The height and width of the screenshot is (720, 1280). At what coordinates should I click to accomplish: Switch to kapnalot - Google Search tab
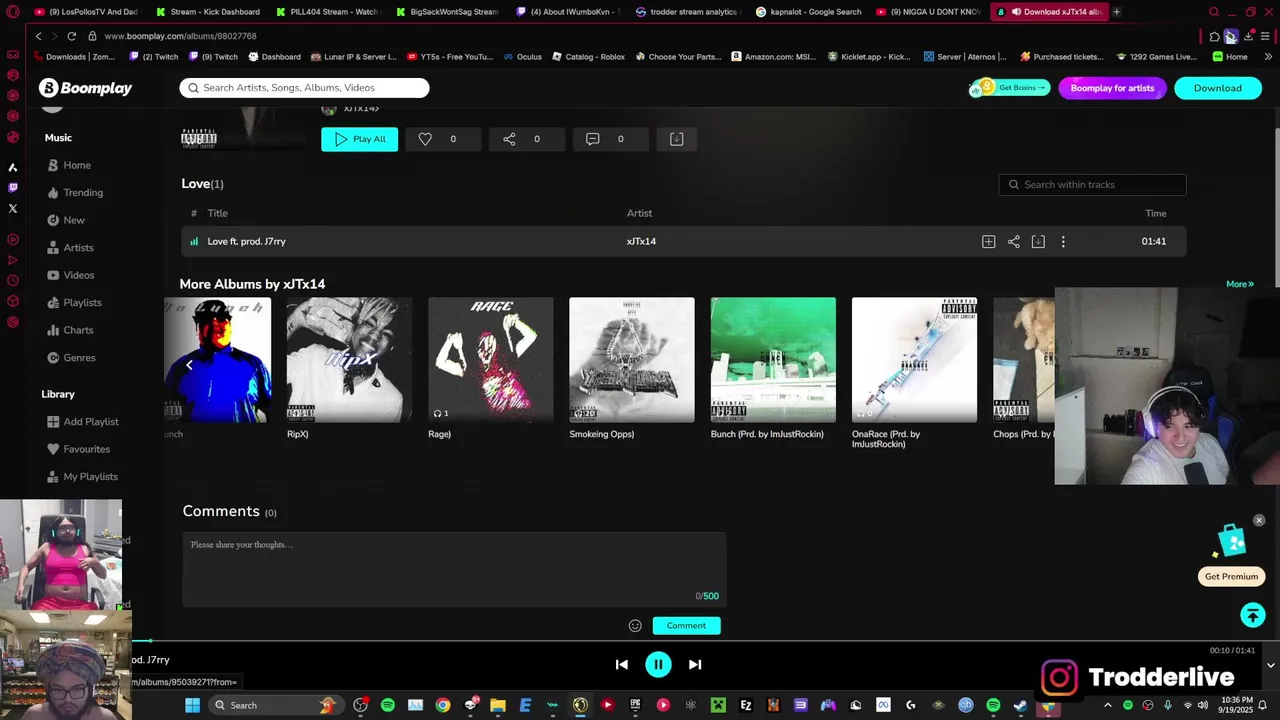808,12
